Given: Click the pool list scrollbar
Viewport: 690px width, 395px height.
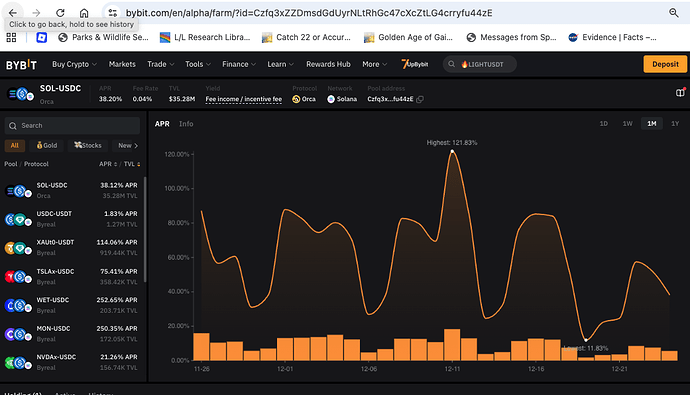Looking at the screenshot, I should 145,230.
